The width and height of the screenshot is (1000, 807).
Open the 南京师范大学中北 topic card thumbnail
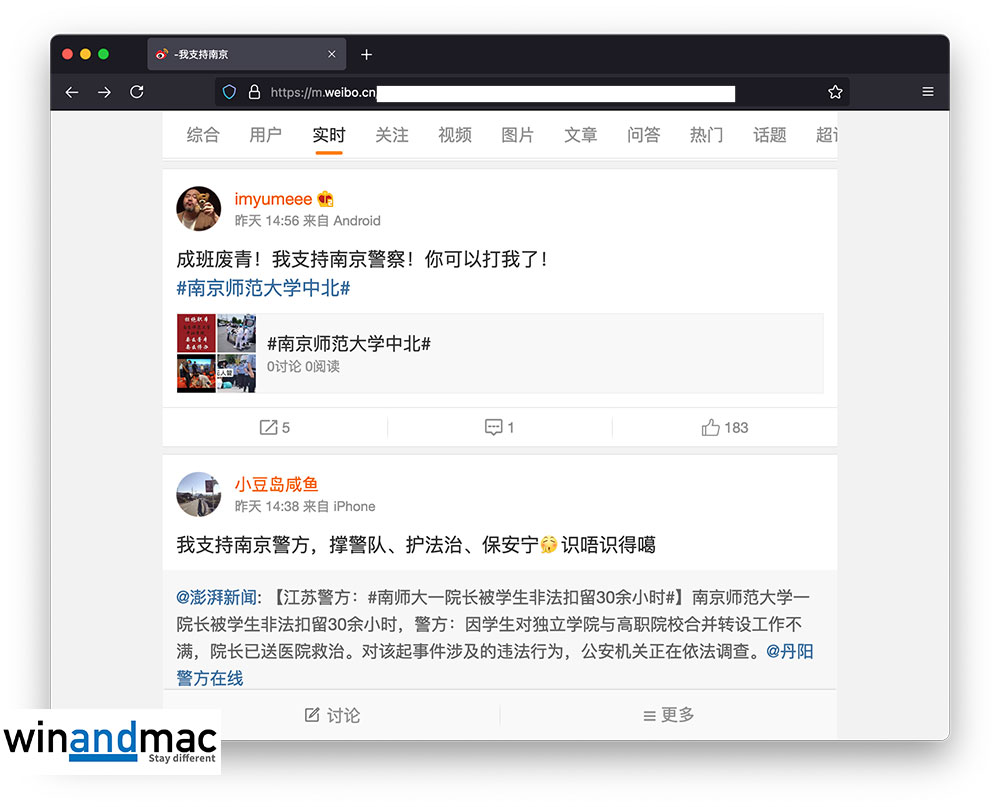click(x=216, y=354)
